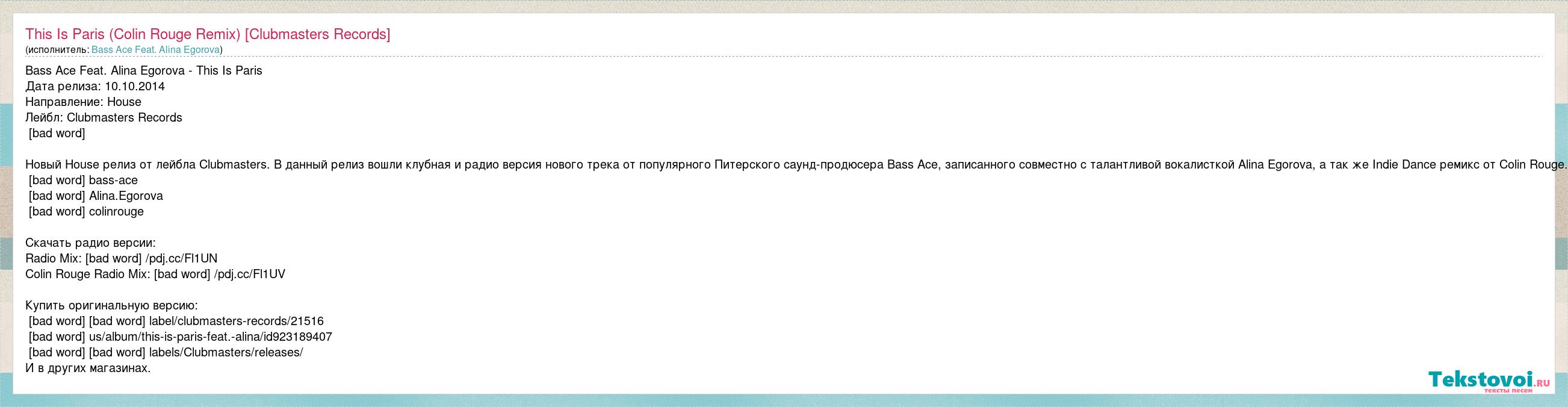This screenshot has width=1568, height=407.
Task: Click the line 'Bass Ace Feat. Alina Egorova - This Is Paris'
Action: [x=144, y=70]
